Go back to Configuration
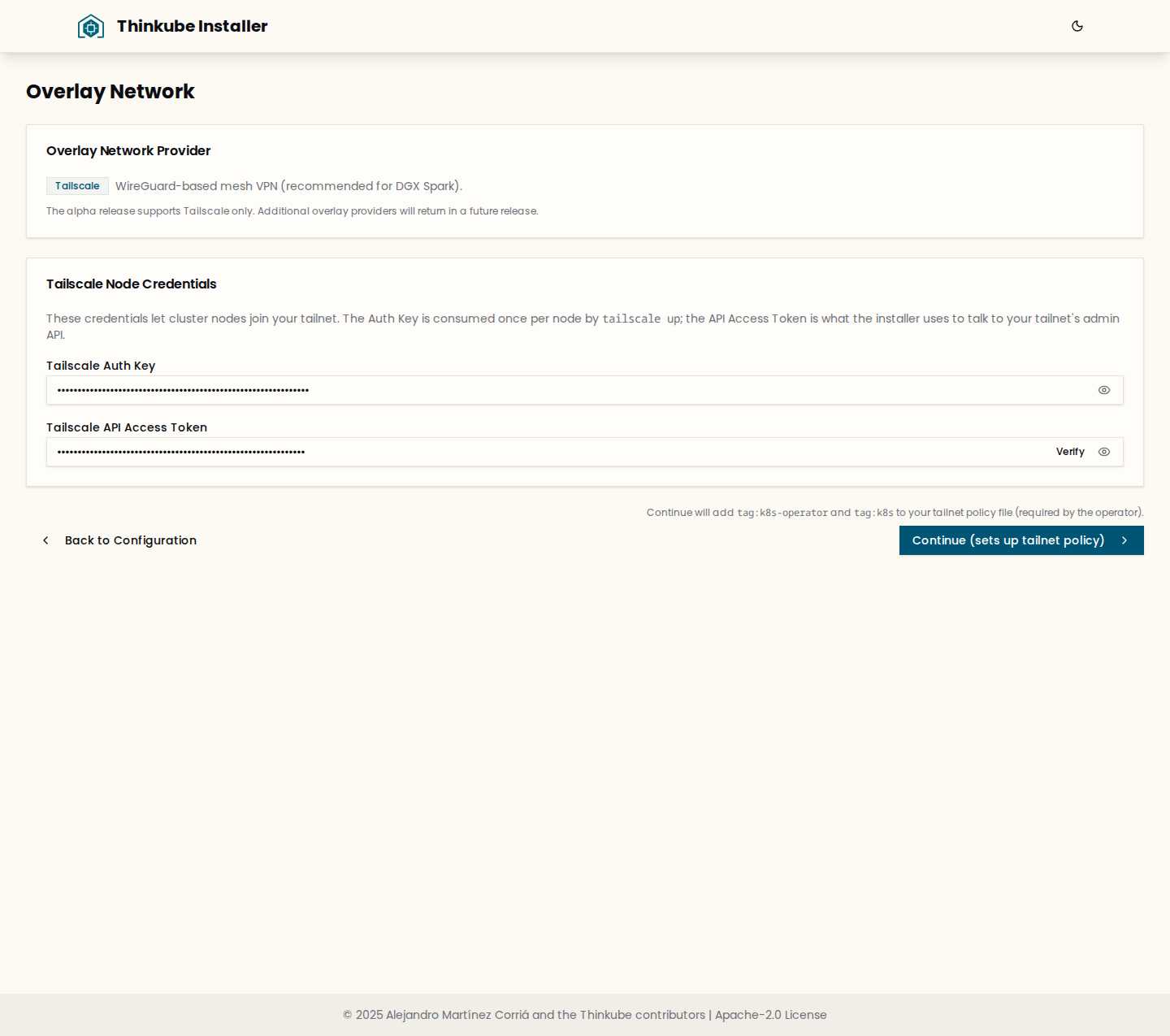The height and width of the screenshot is (1036, 1170). [x=119, y=540]
